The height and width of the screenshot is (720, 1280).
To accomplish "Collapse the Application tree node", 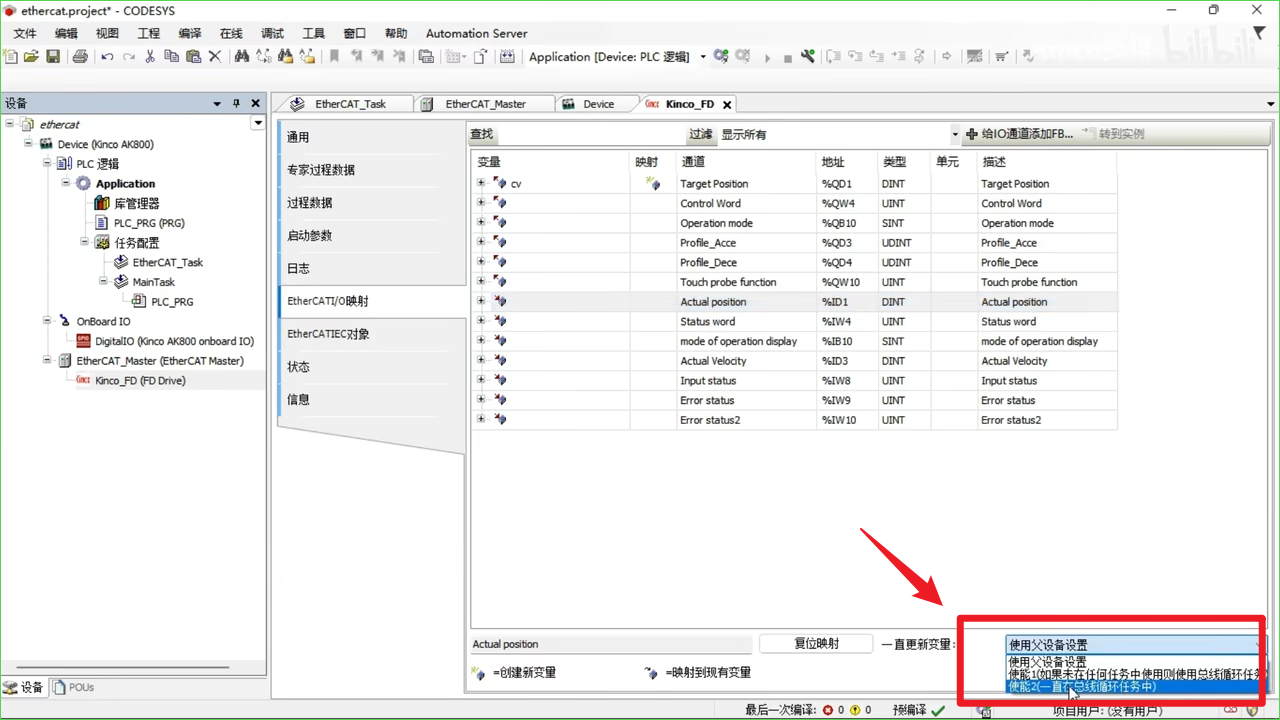I will [66, 183].
